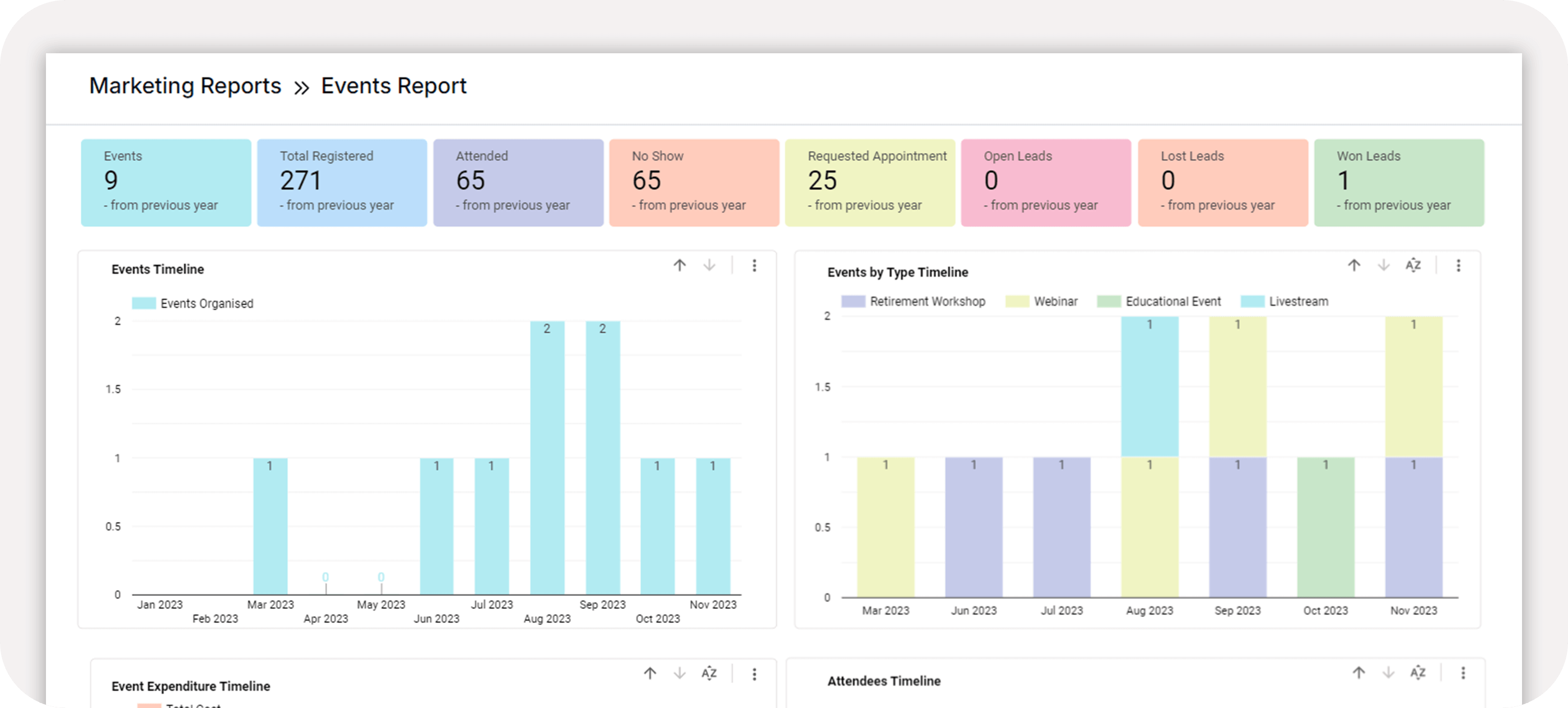This screenshot has width=1568, height=708.
Task: Go to Marketing Reports breadcrumb
Action: pos(185,86)
